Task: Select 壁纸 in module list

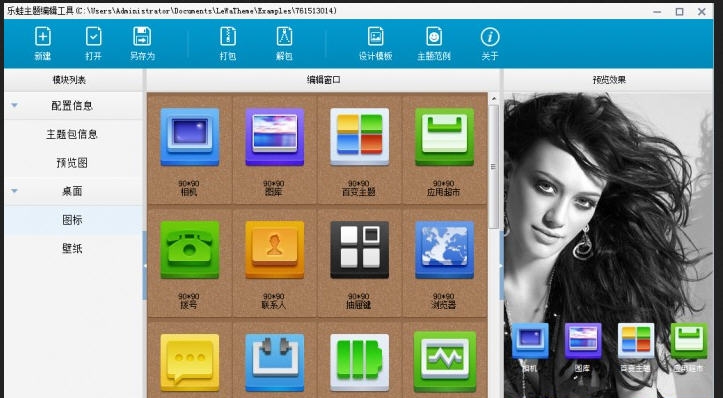Action: (72, 249)
